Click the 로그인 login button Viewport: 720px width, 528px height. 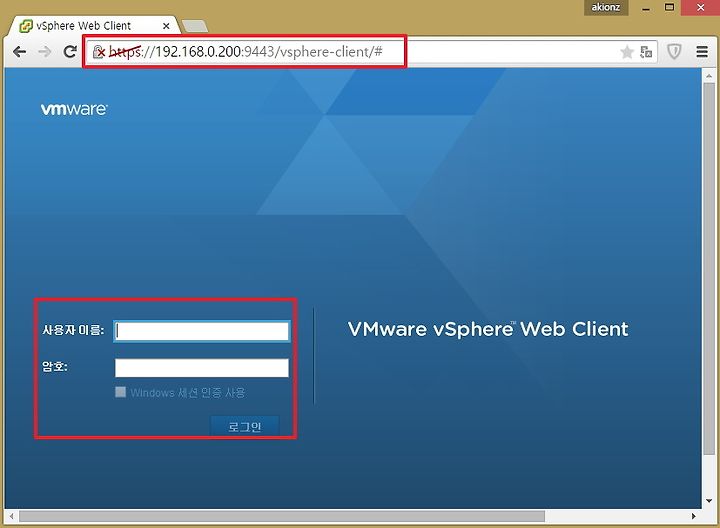[244, 426]
